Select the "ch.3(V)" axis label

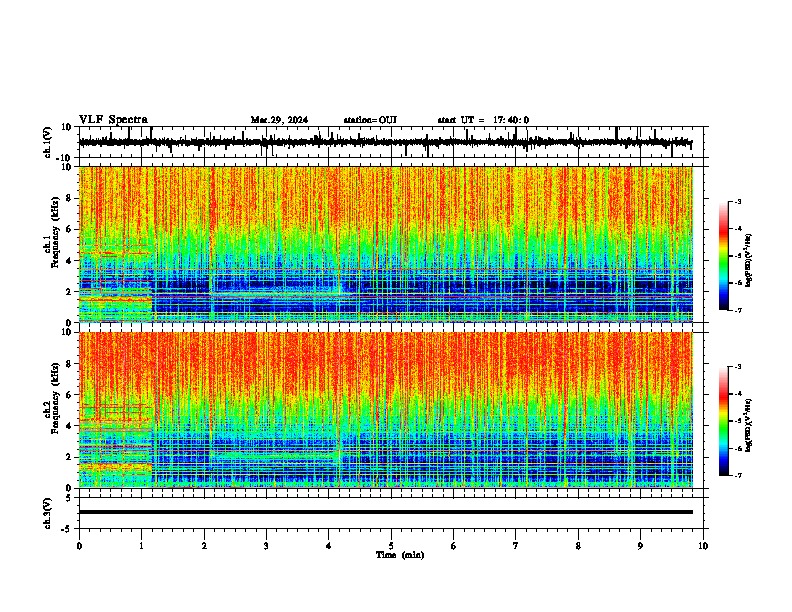click(x=48, y=513)
